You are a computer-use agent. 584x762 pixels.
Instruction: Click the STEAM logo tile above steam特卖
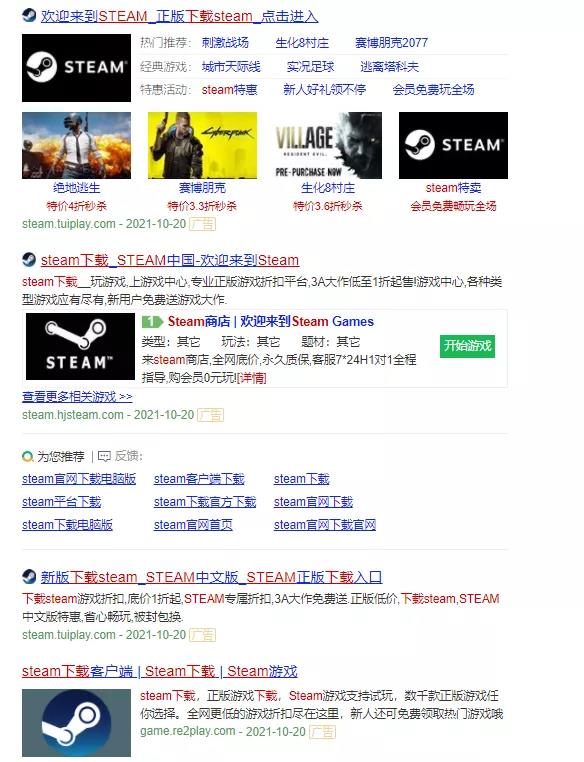point(453,145)
